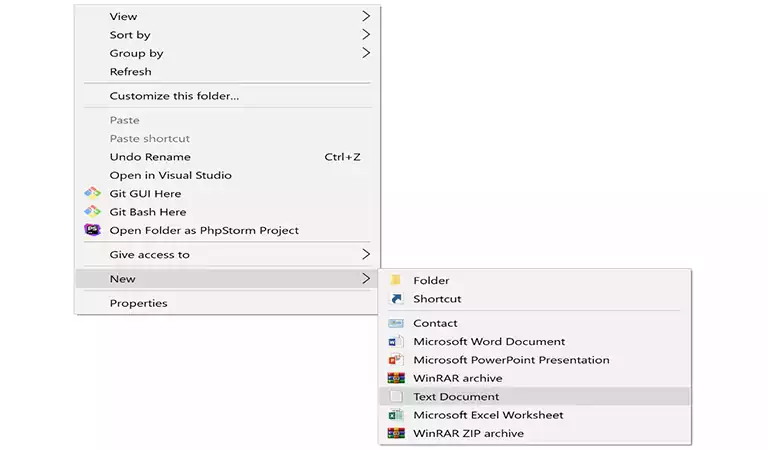
Task: Click the Contact card icon
Action: (396, 323)
